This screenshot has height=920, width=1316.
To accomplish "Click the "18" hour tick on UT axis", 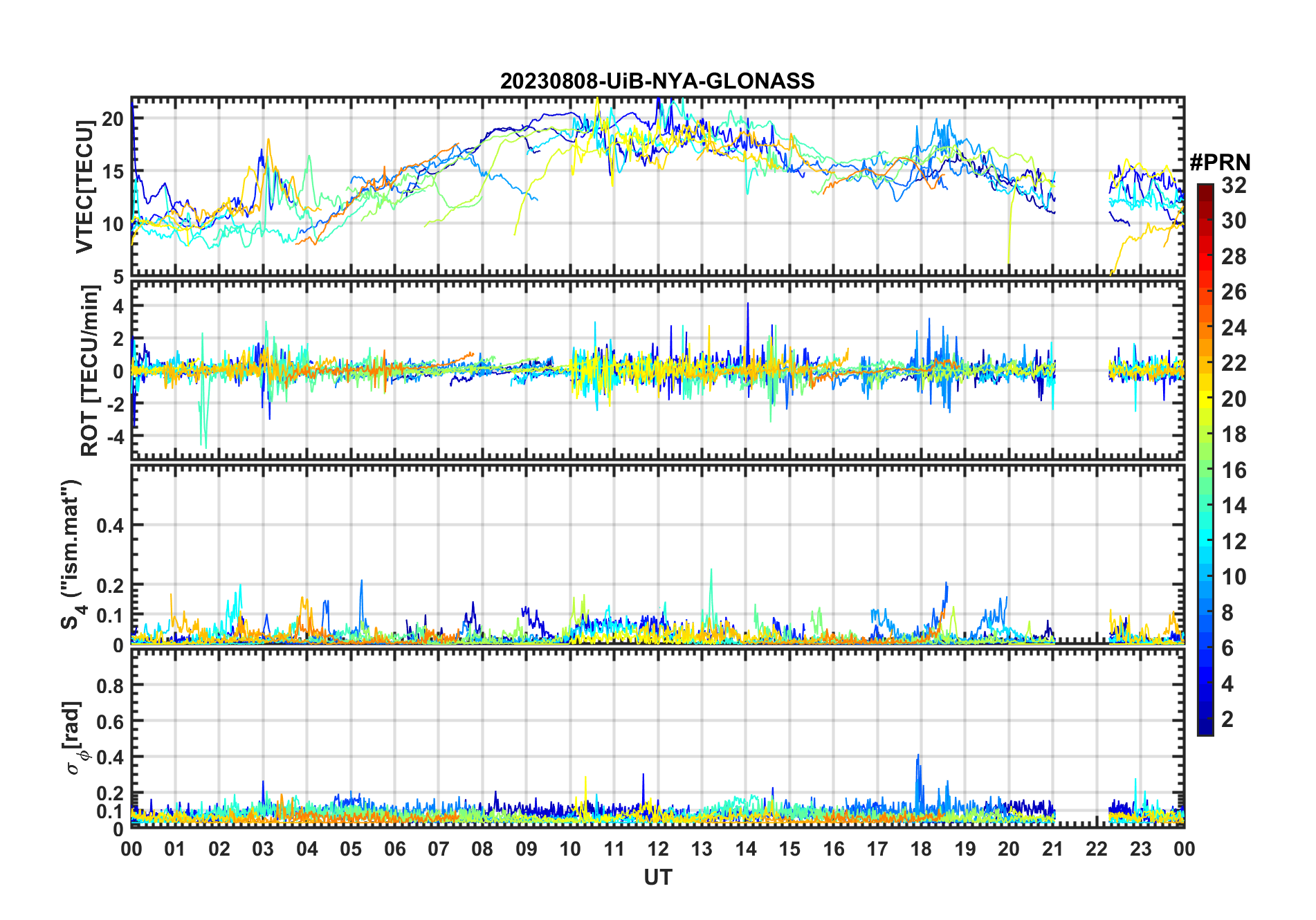I will point(921,849).
